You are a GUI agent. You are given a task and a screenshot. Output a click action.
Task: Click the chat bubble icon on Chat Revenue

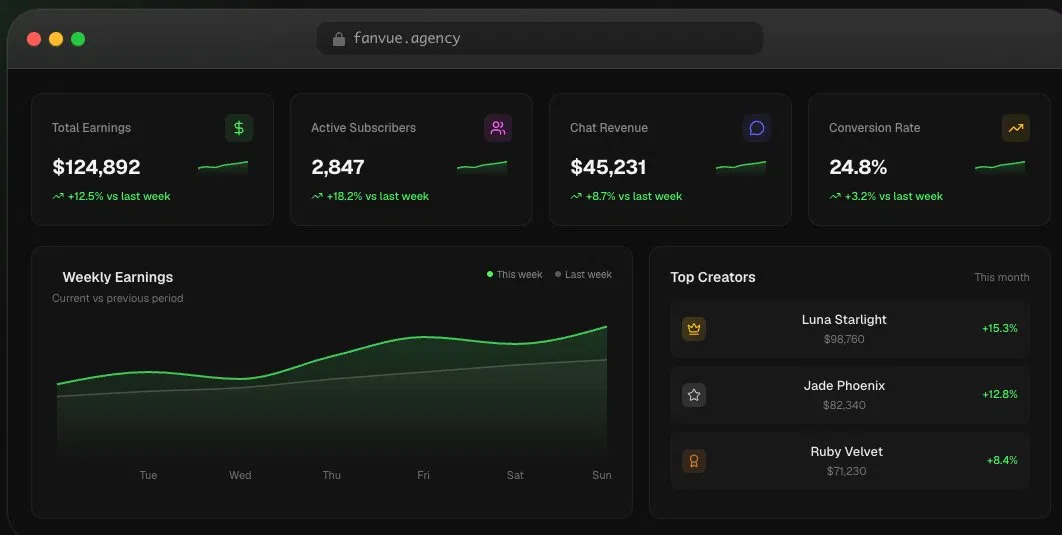[757, 128]
